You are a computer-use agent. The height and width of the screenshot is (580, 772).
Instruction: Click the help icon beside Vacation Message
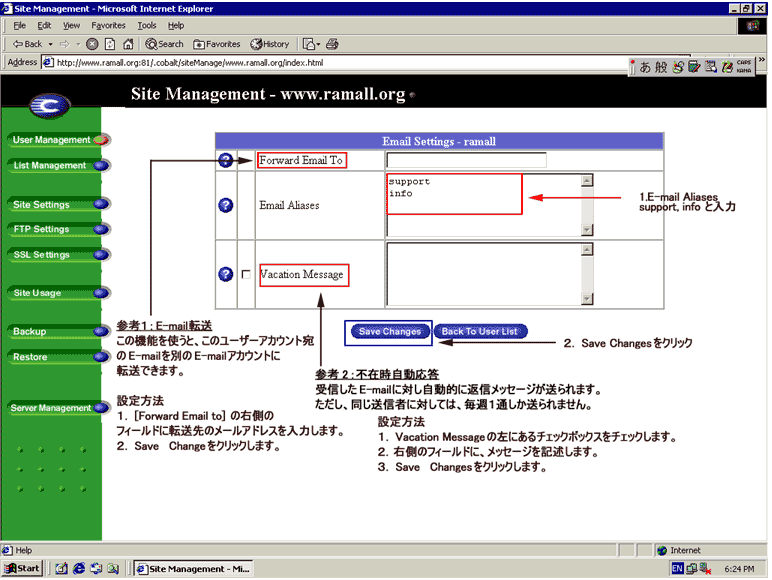point(226,274)
